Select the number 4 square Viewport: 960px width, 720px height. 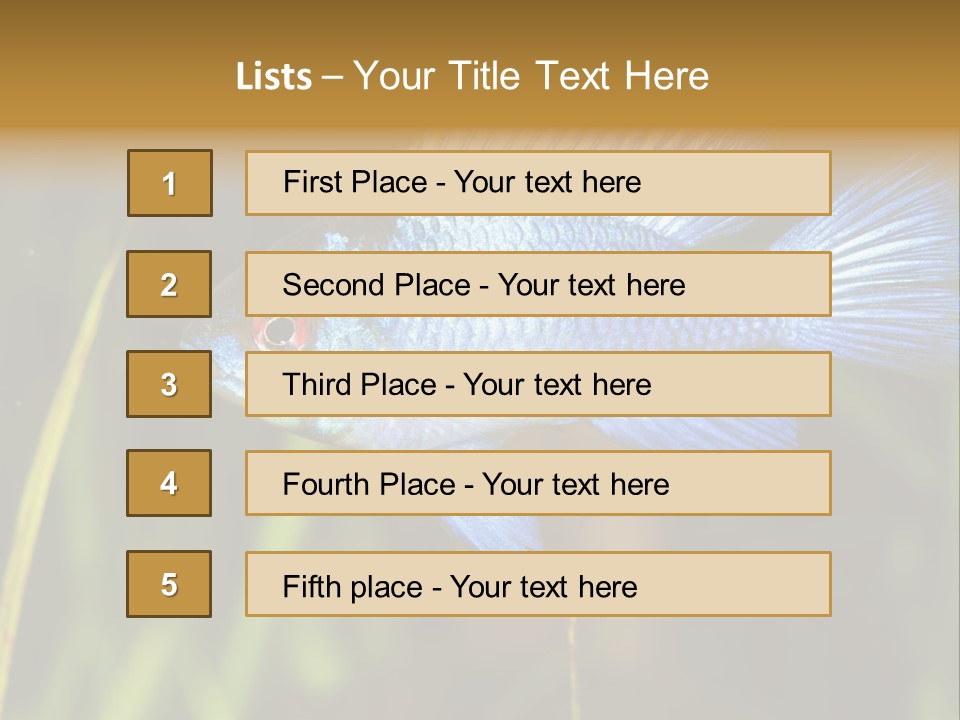(x=169, y=483)
